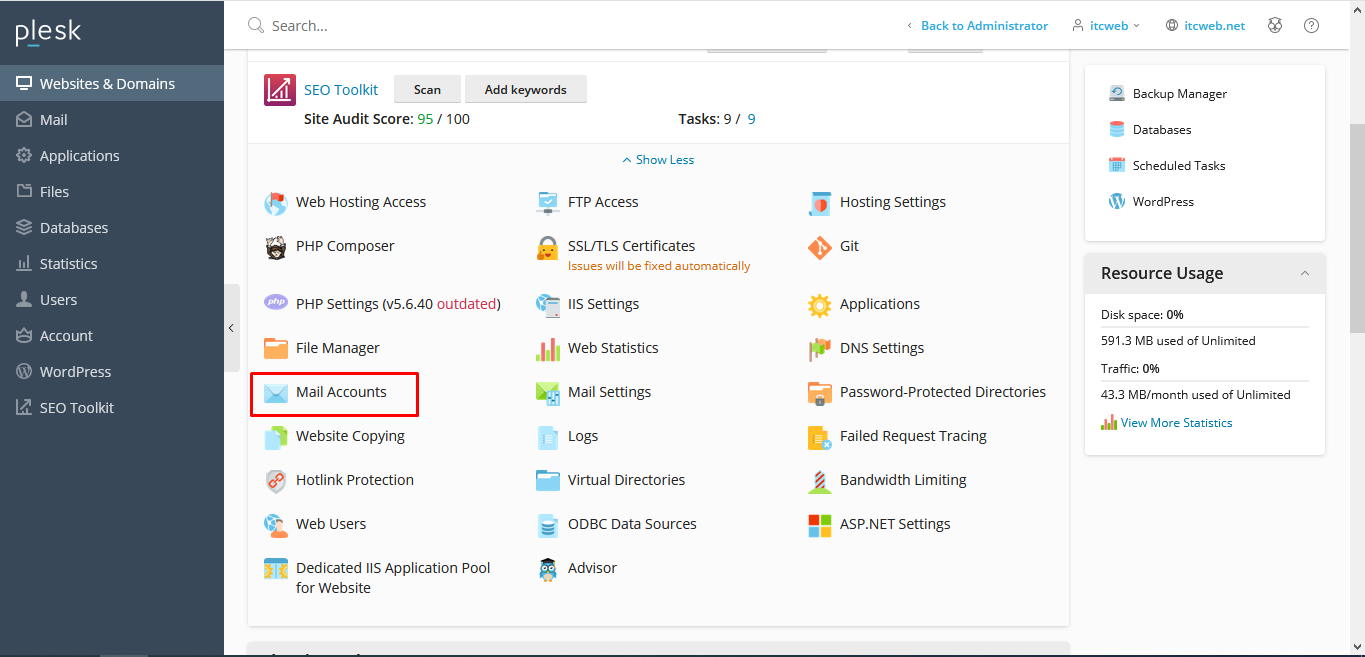Click the SEO Toolkit logo icon
Image resolution: width=1365 pixels, height=657 pixels.
tap(280, 90)
